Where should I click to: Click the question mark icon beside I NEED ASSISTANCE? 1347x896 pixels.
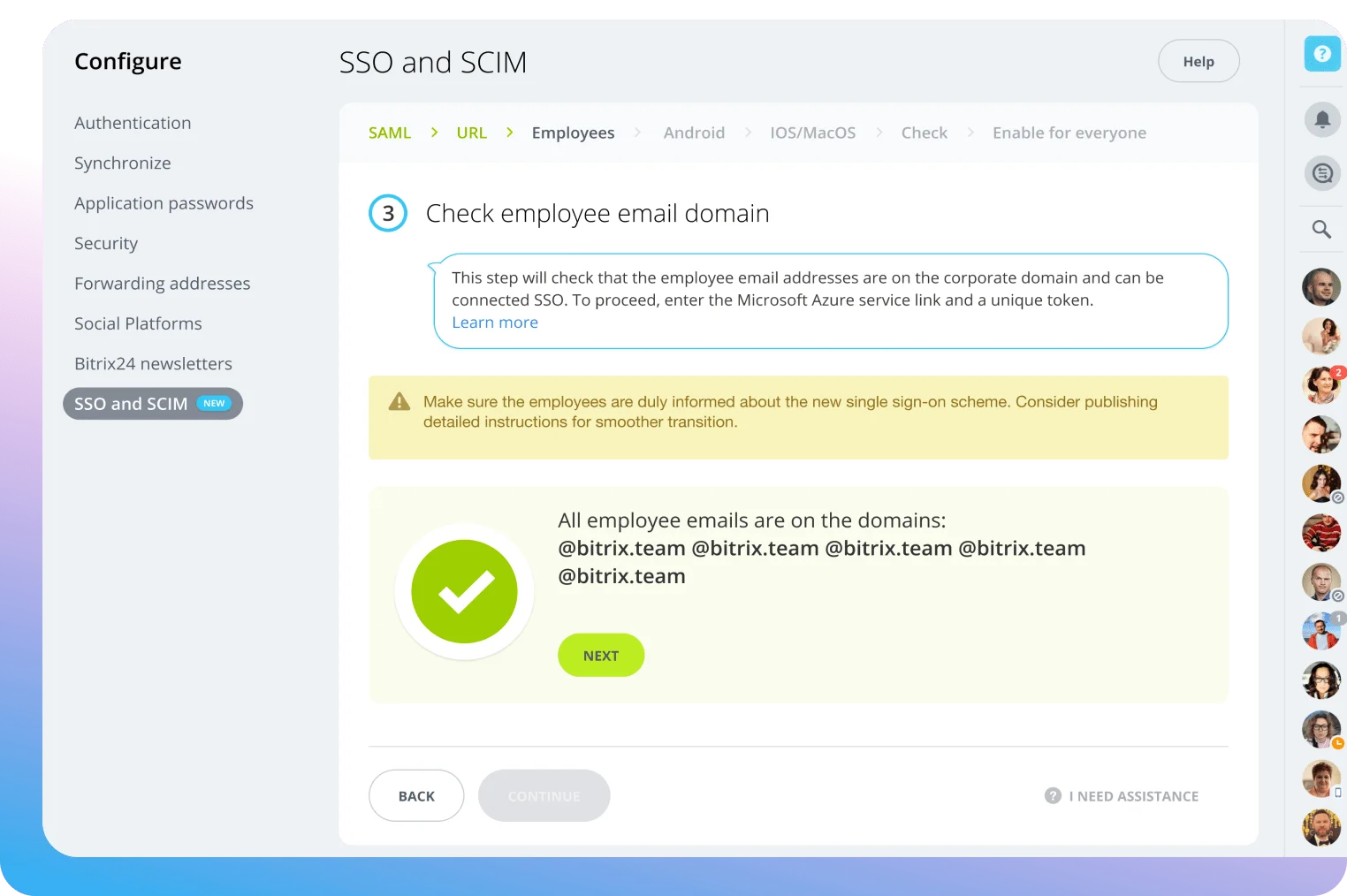pos(1053,796)
